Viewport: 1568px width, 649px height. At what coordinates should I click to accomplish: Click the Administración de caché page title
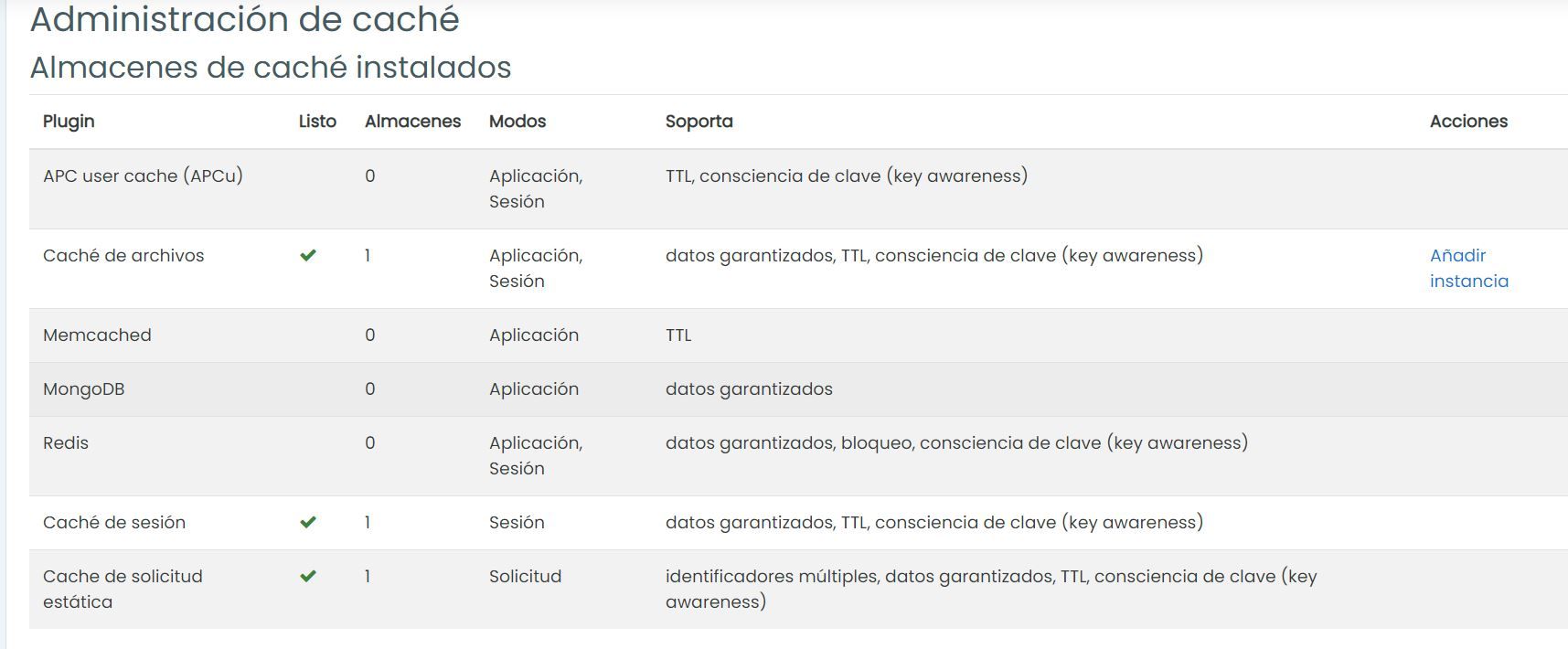tap(245, 19)
